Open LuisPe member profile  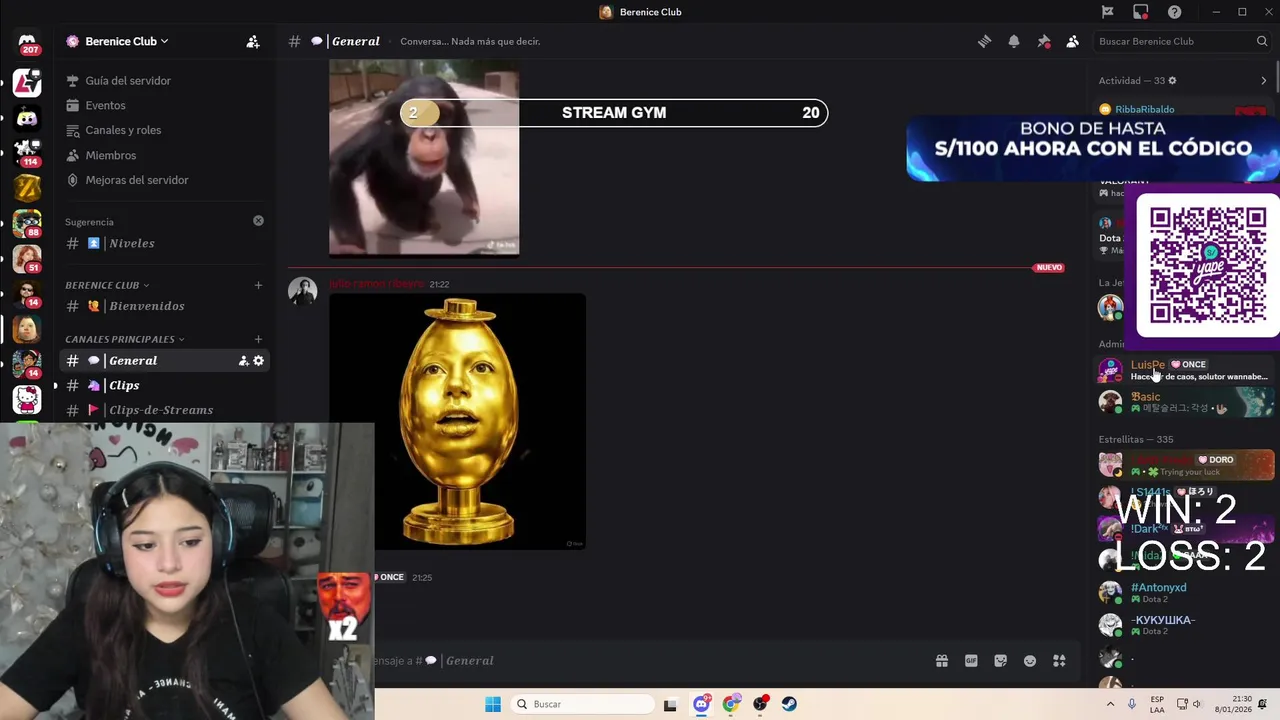(1186, 370)
